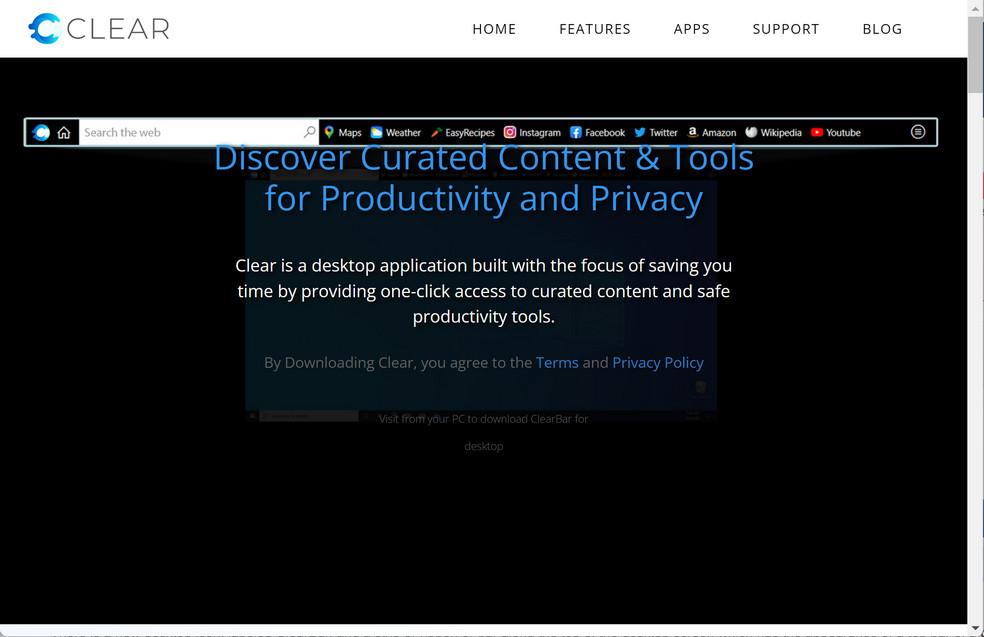This screenshot has width=984, height=637.
Task: Open the Twitter bird icon
Action: tap(639, 132)
